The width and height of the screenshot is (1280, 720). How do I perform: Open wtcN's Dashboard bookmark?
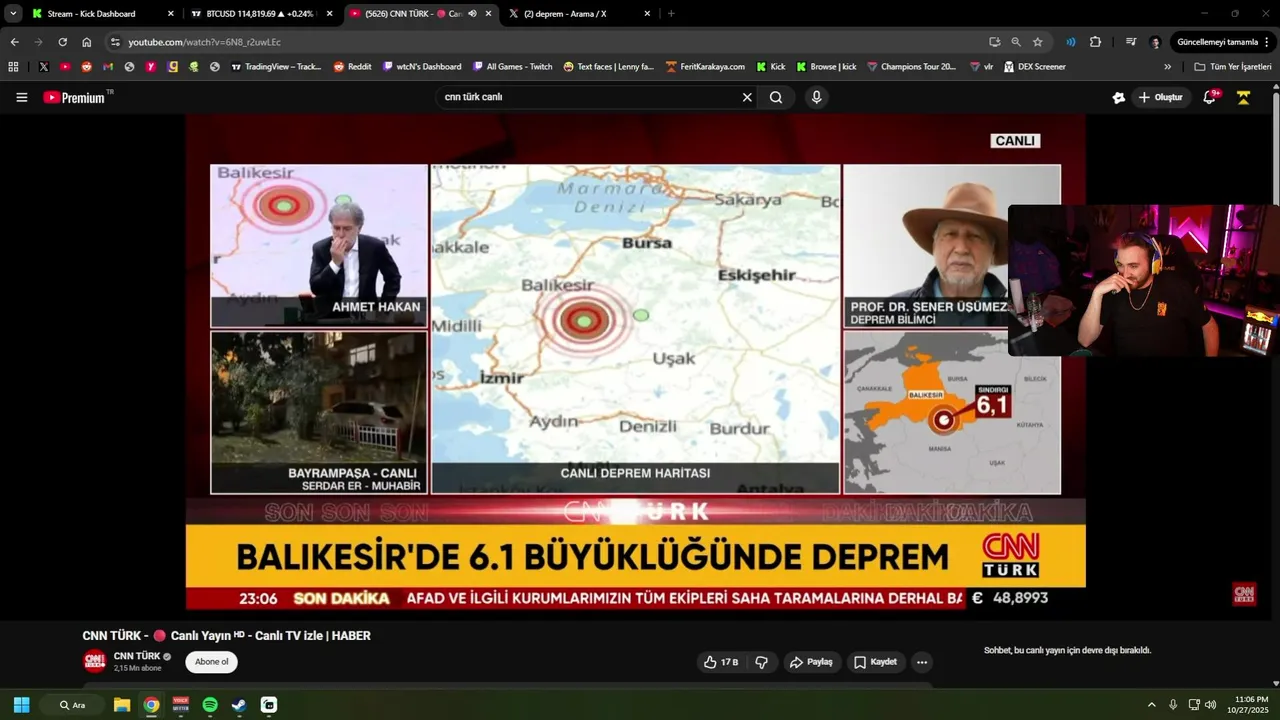(422, 67)
